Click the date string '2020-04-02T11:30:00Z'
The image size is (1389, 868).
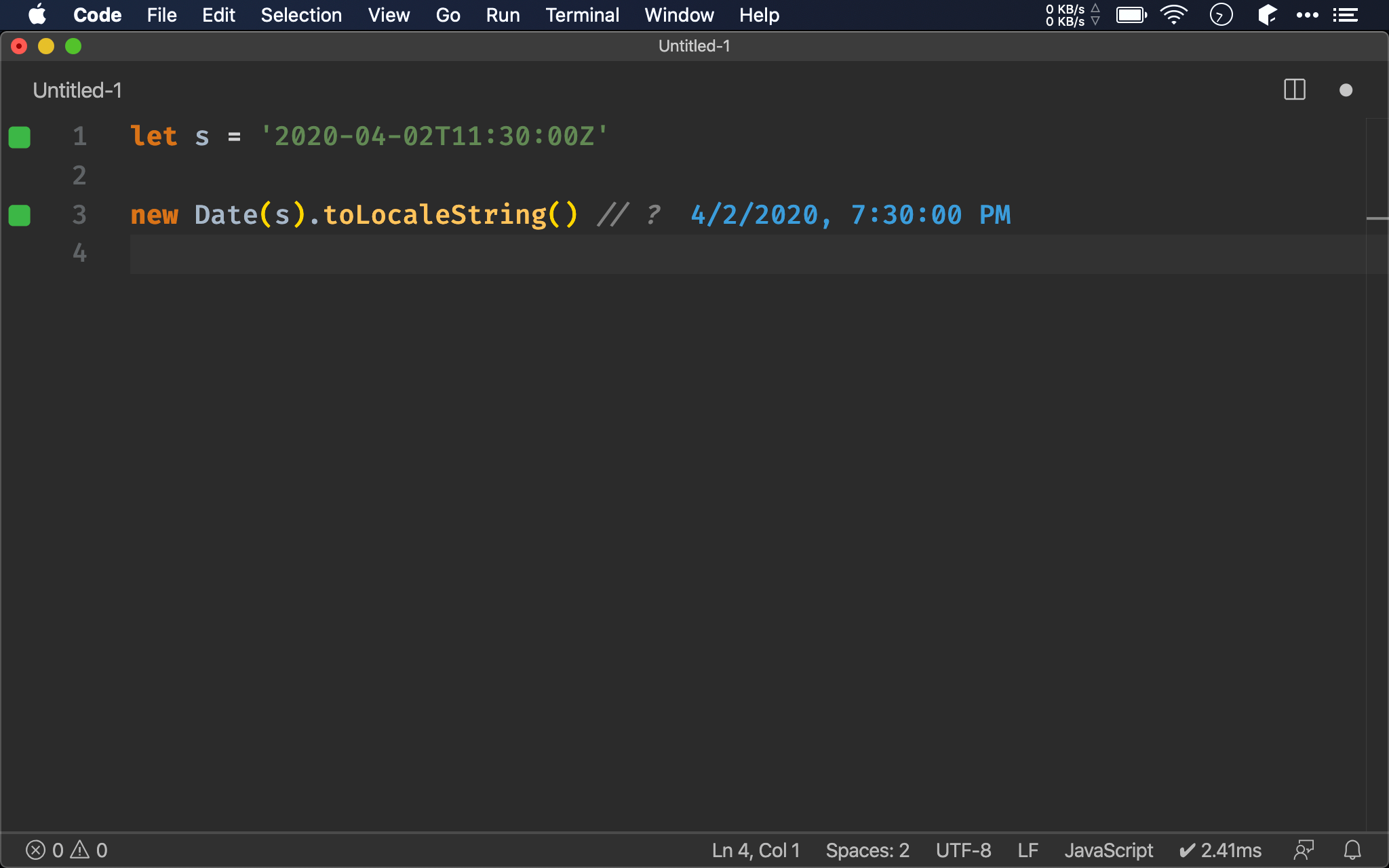coord(435,136)
